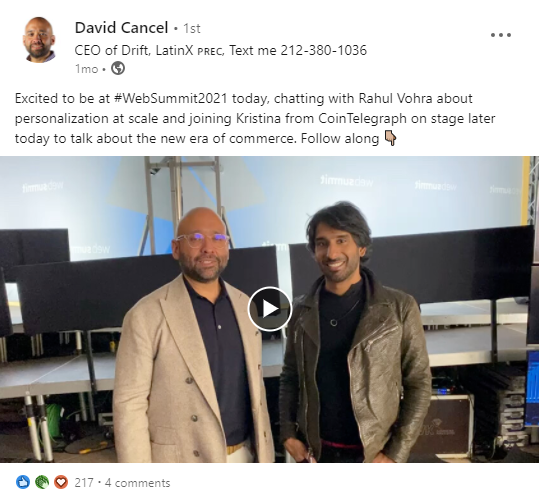539x499 pixels.
Task: Play the Web Summit video
Action: pyautogui.click(x=270, y=309)
